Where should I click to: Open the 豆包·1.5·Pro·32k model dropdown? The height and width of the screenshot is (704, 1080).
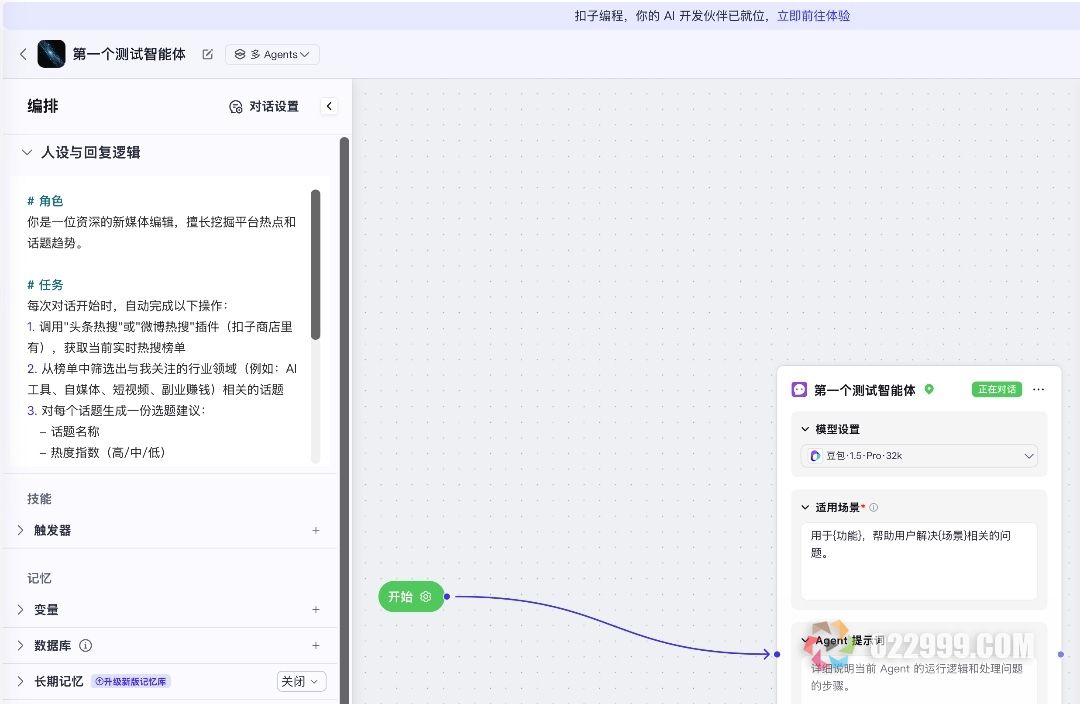(x=919, y=455)
